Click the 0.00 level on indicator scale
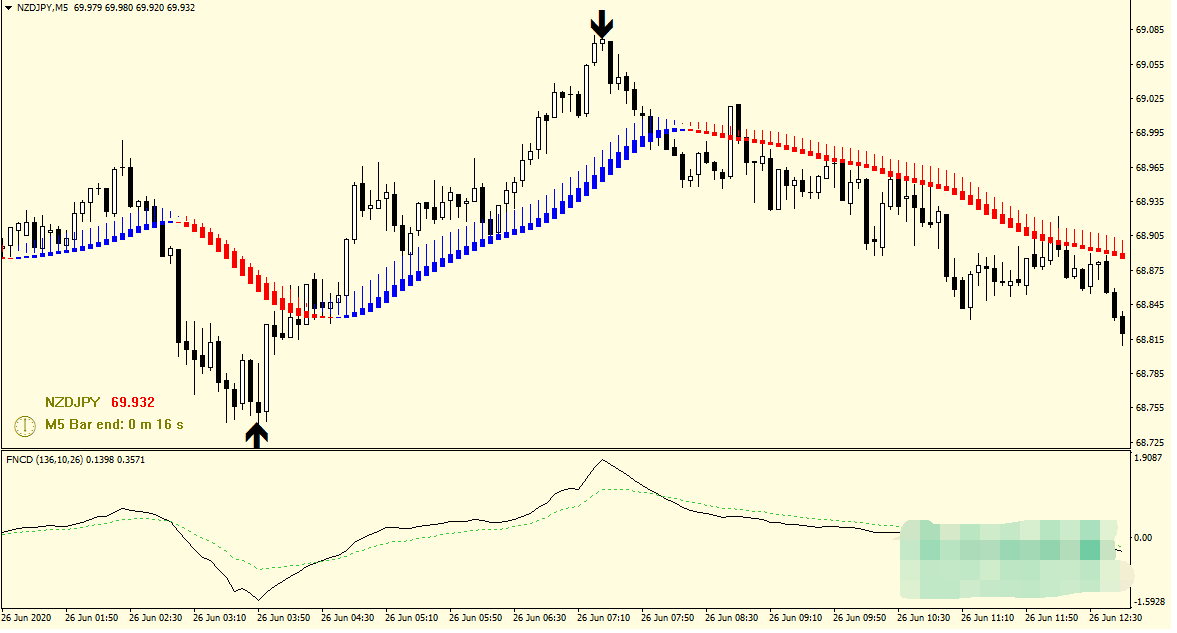 coord(1144,538)
